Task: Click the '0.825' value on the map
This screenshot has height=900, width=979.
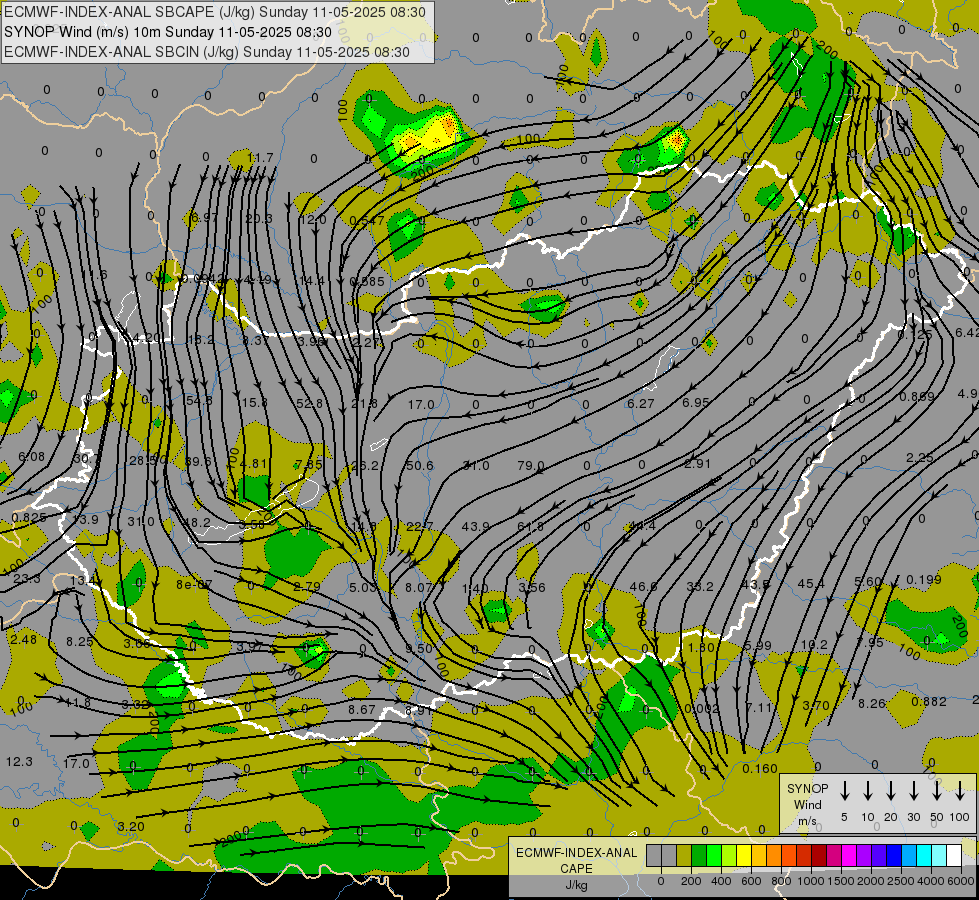Action: coord(29,518)
